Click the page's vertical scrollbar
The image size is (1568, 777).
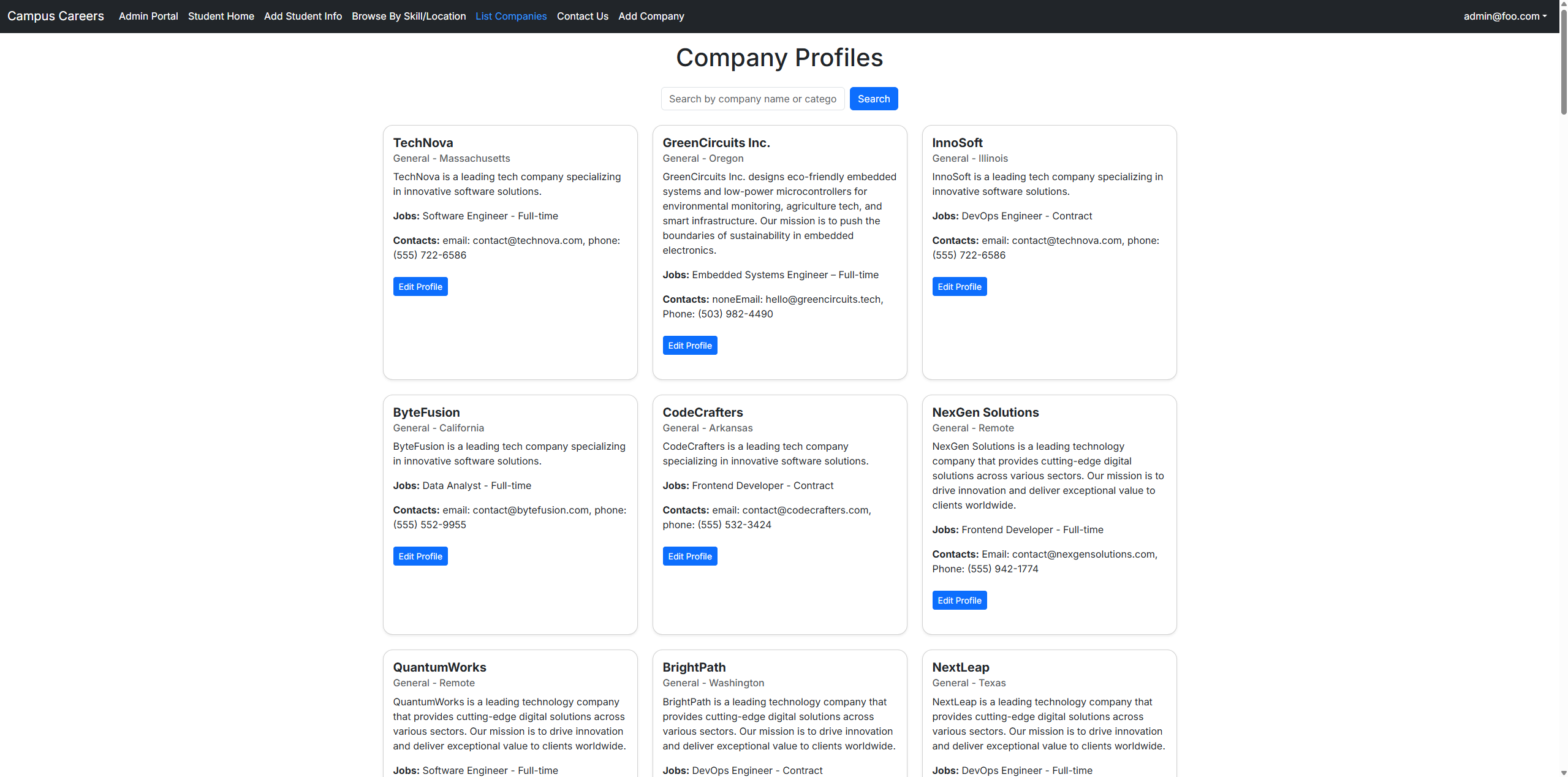tap(1563, 61)
